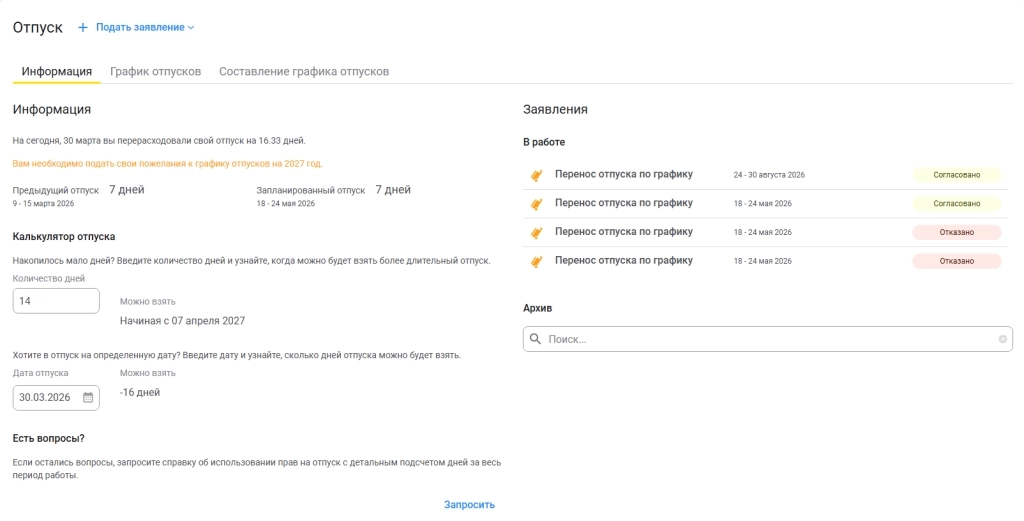Screen dimensions: 1024x521
Task: Open the Составление графика отпусков tab
Action: [x=304, y=71]
